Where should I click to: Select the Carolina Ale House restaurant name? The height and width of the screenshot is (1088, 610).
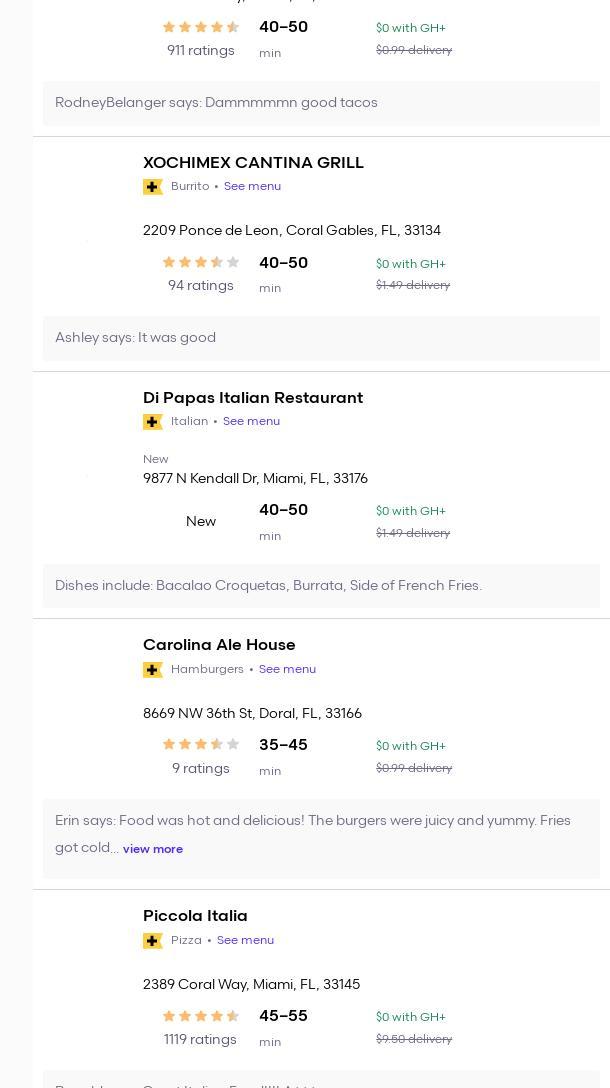click(x=219, y=645)
